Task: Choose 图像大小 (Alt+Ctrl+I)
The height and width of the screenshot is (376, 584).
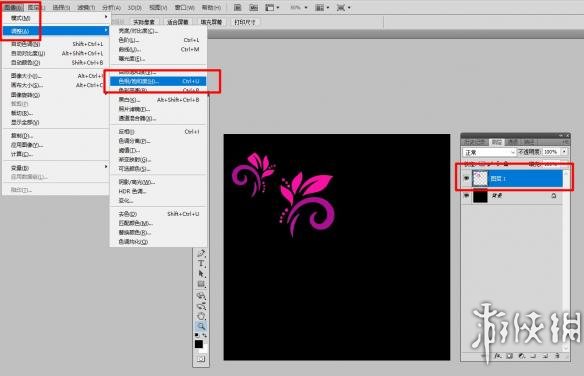Action: [55, 76]
